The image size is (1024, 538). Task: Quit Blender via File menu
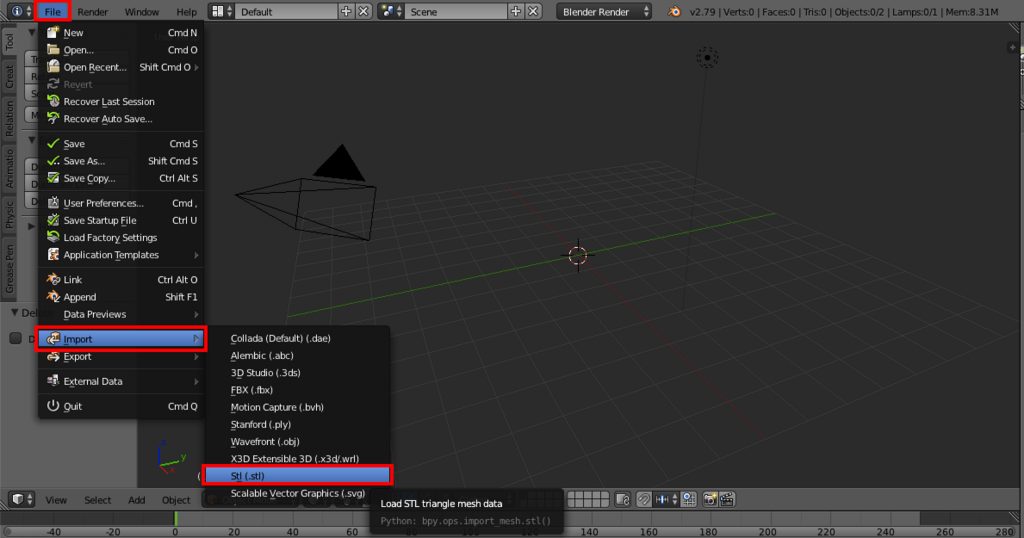(x=121, y=406)
